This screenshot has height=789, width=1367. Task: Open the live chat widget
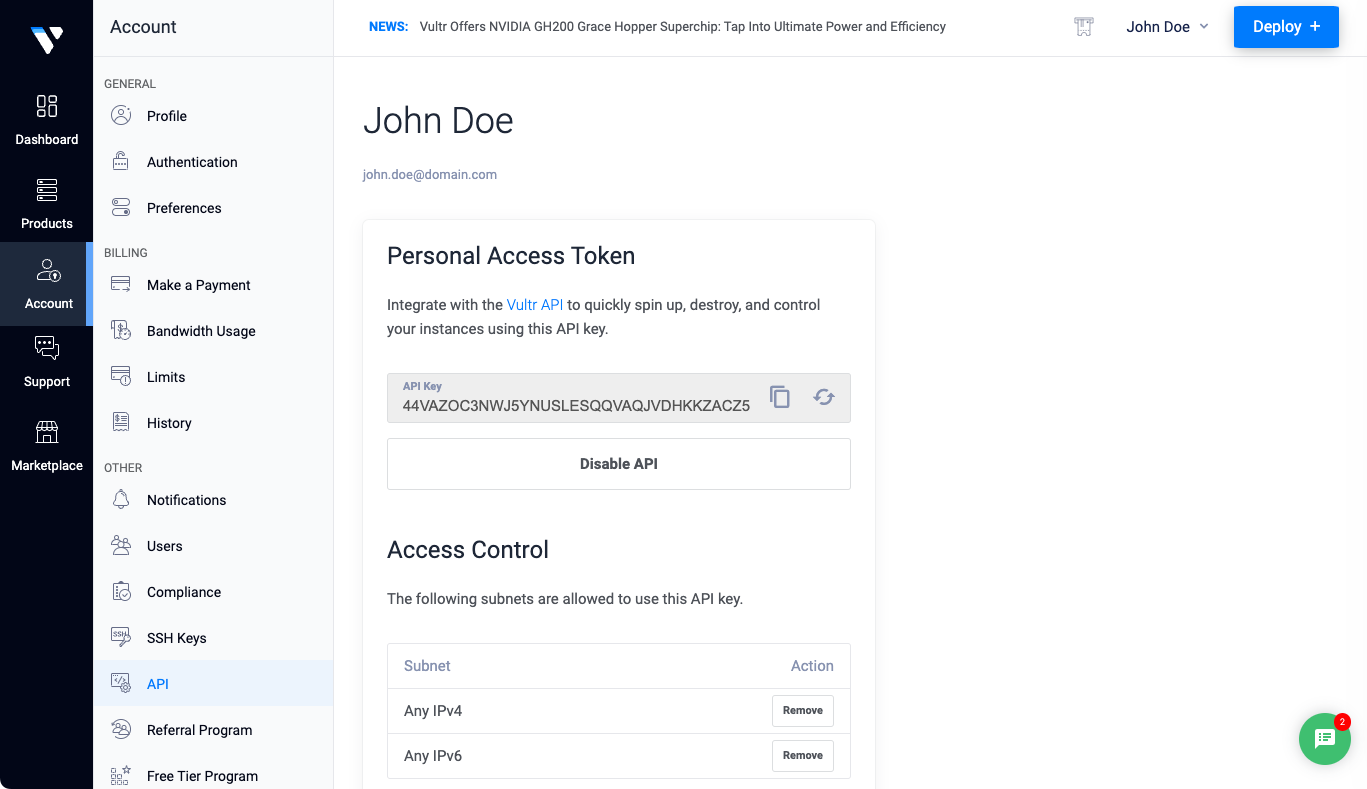click(1324, 739)
